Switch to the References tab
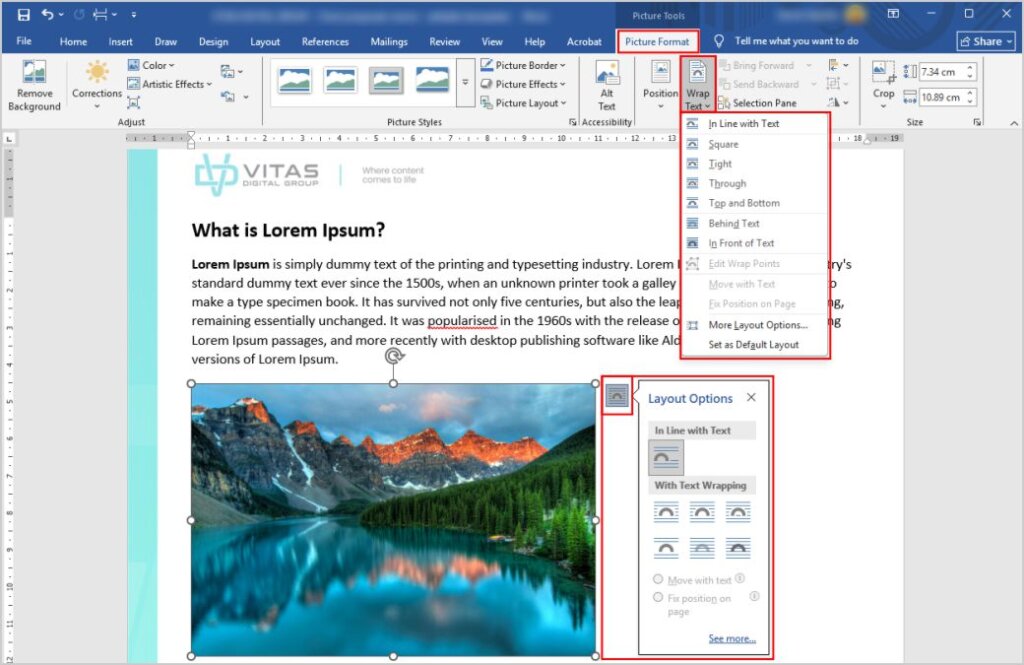 [325, 42]
